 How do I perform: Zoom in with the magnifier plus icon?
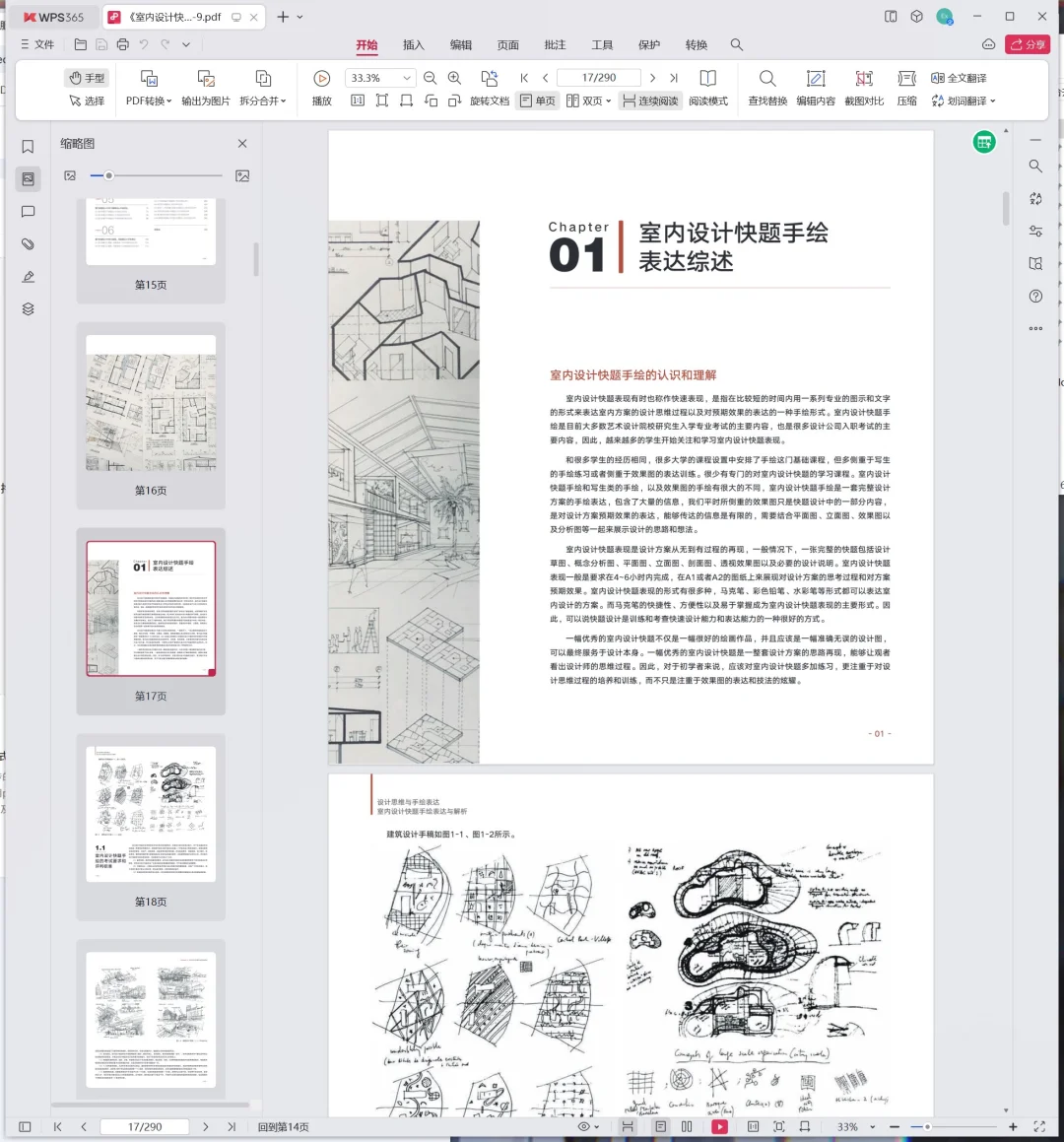tap(454, 78)
